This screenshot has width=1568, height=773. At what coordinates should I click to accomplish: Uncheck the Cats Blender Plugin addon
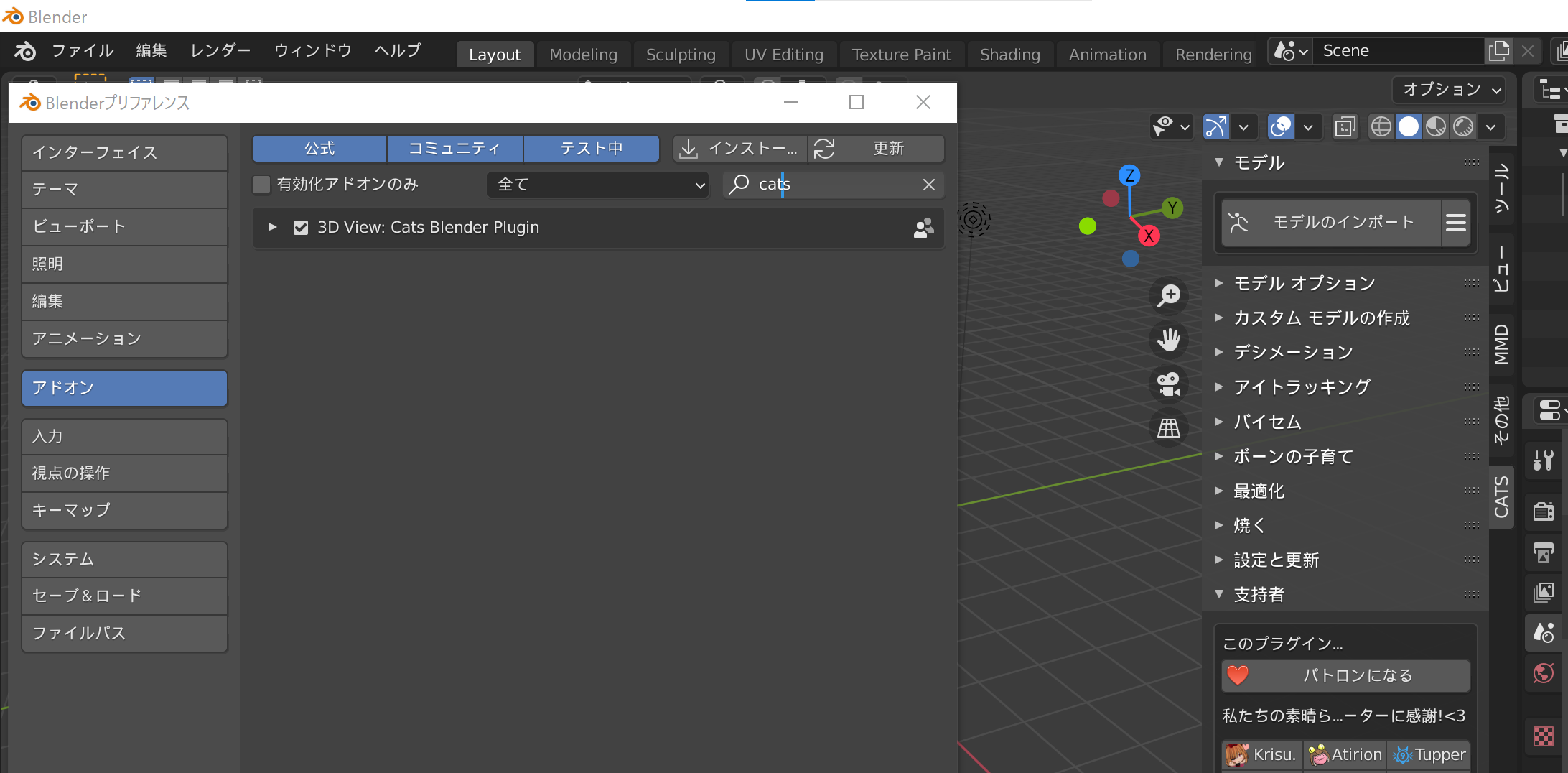pyautogui.click(x=301, y=228)
